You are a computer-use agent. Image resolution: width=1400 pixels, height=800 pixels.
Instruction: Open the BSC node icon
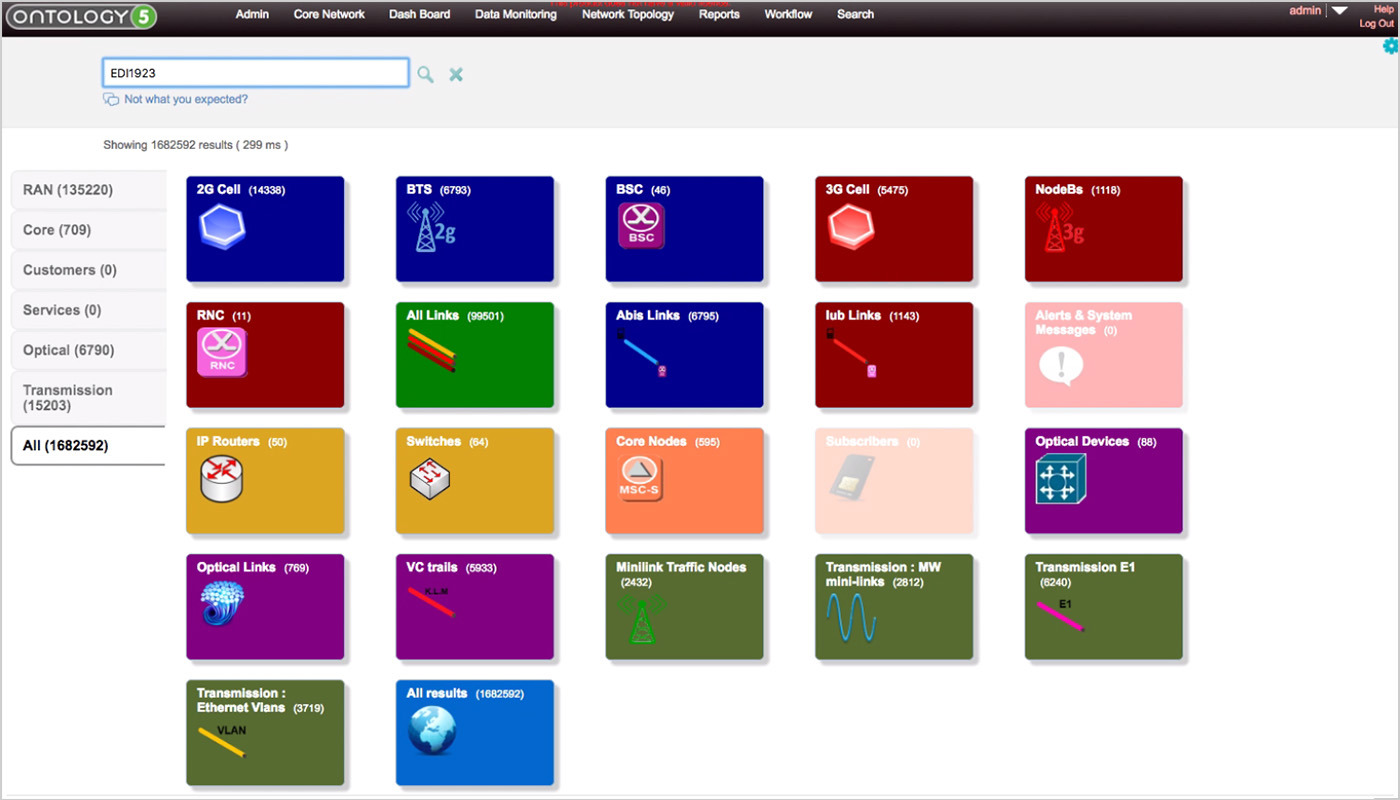(x=641, y=226)
